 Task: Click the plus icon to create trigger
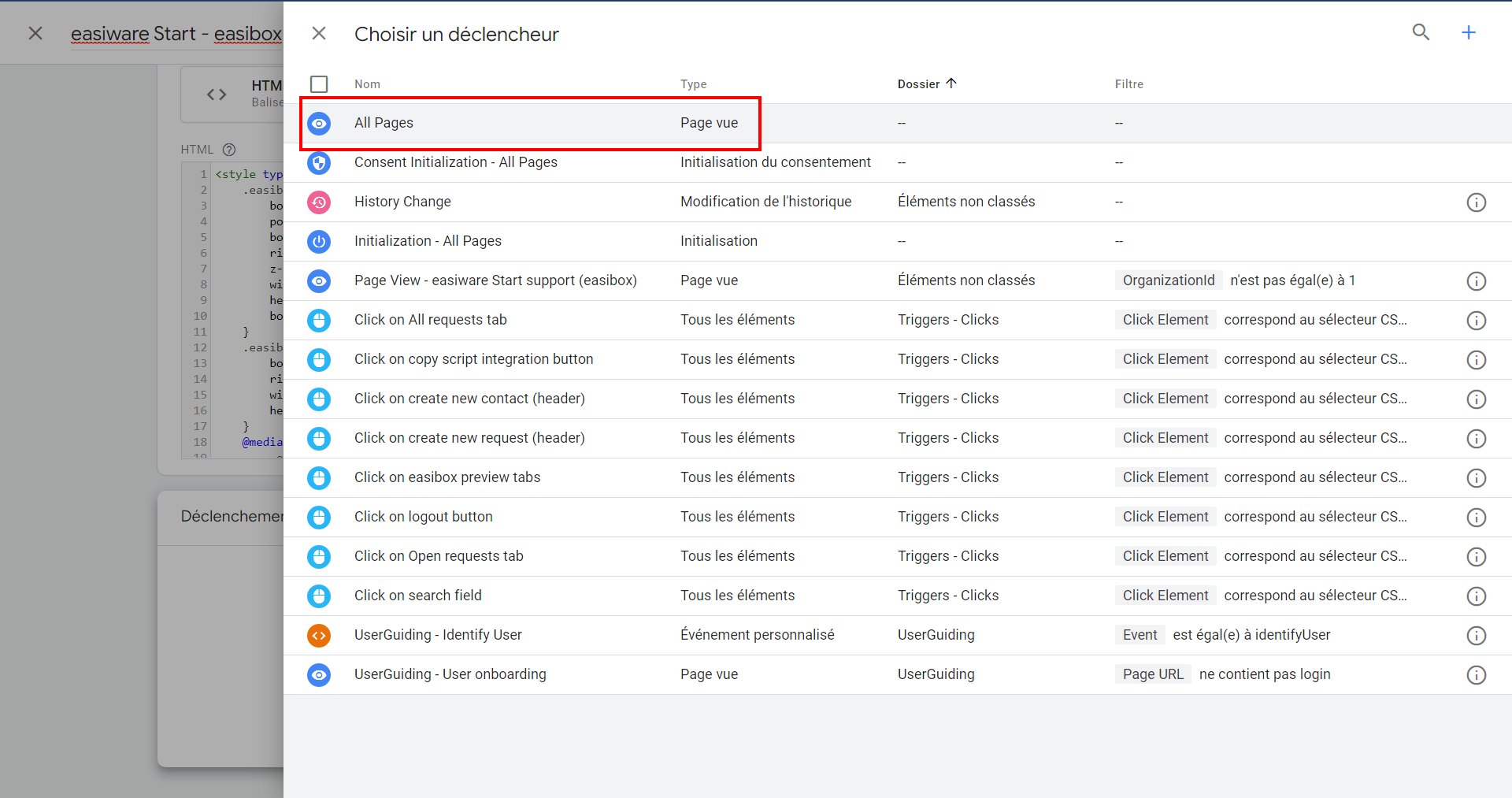tap(1469, 32)
